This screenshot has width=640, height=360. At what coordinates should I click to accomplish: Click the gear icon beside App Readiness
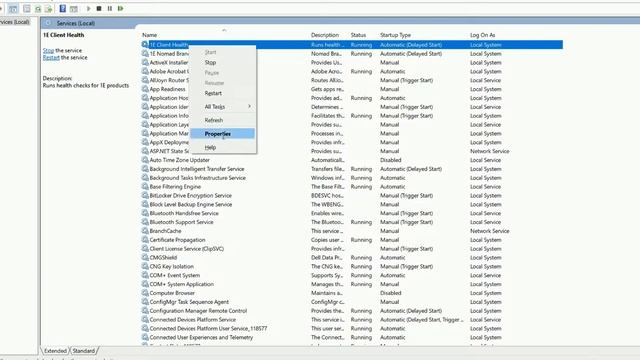click(x=145, y=89)
